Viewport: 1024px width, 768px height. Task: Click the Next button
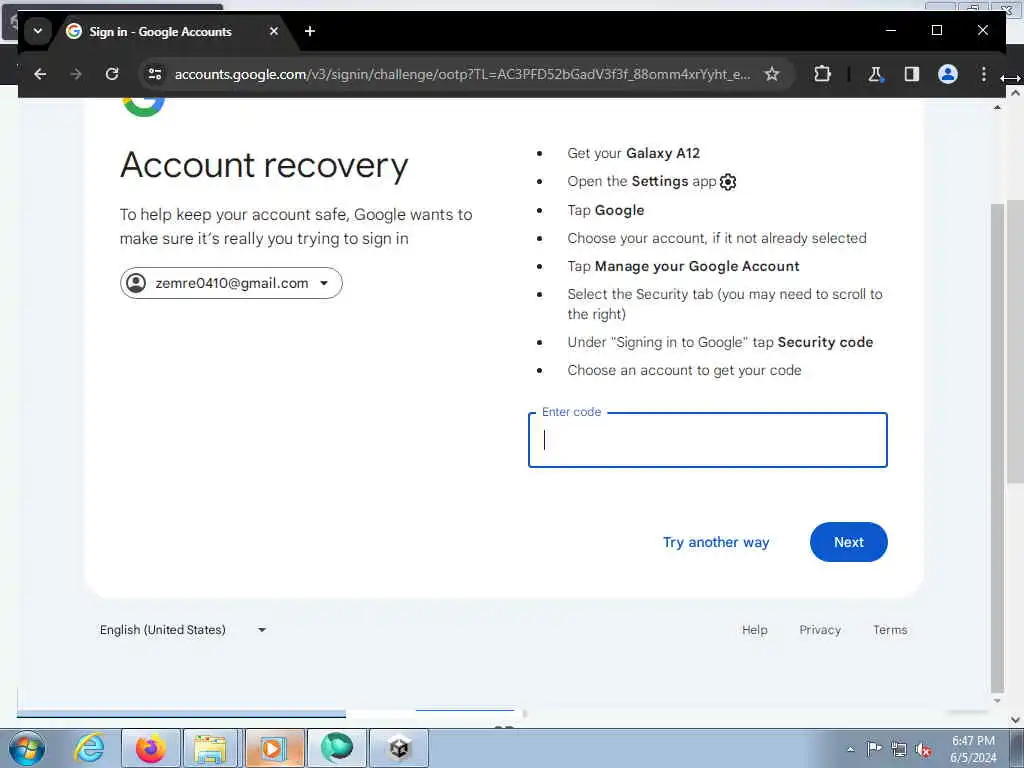[848, 542]
